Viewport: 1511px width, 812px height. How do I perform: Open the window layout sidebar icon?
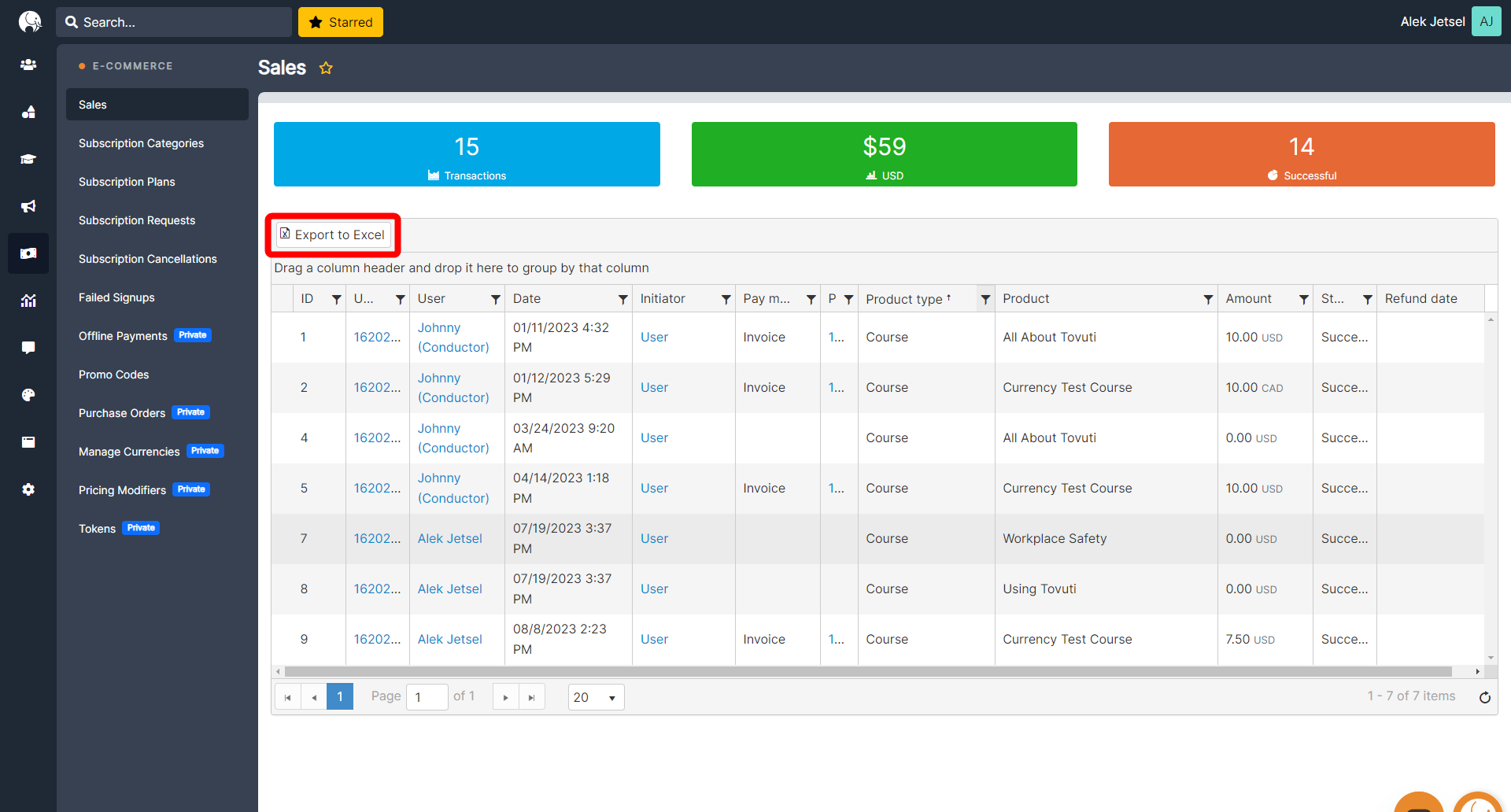28,442
